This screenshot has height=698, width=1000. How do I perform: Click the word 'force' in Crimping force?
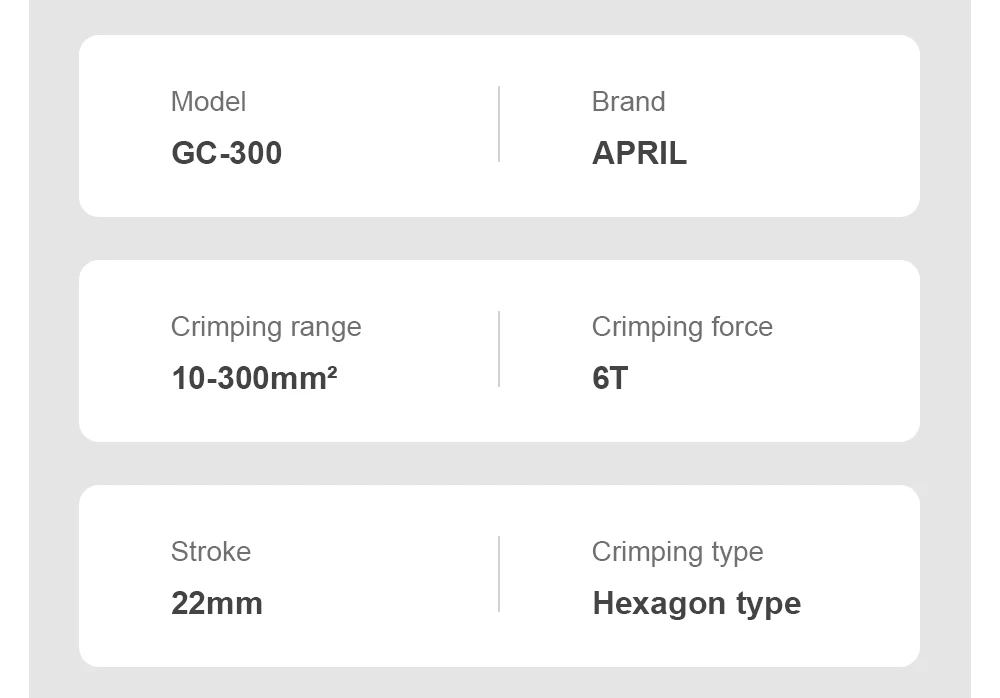(739, 327)
